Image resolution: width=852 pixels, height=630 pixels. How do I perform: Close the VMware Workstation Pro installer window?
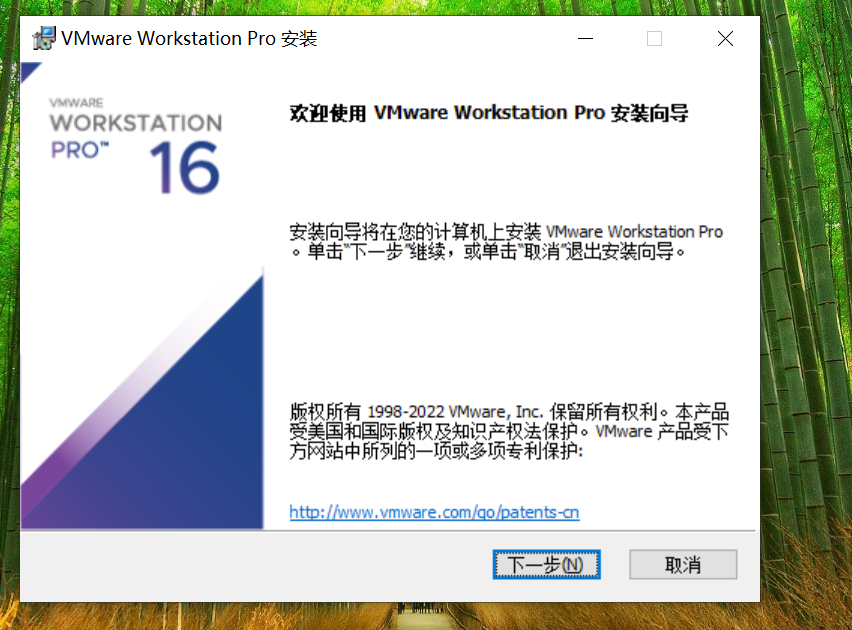(725, 39)
